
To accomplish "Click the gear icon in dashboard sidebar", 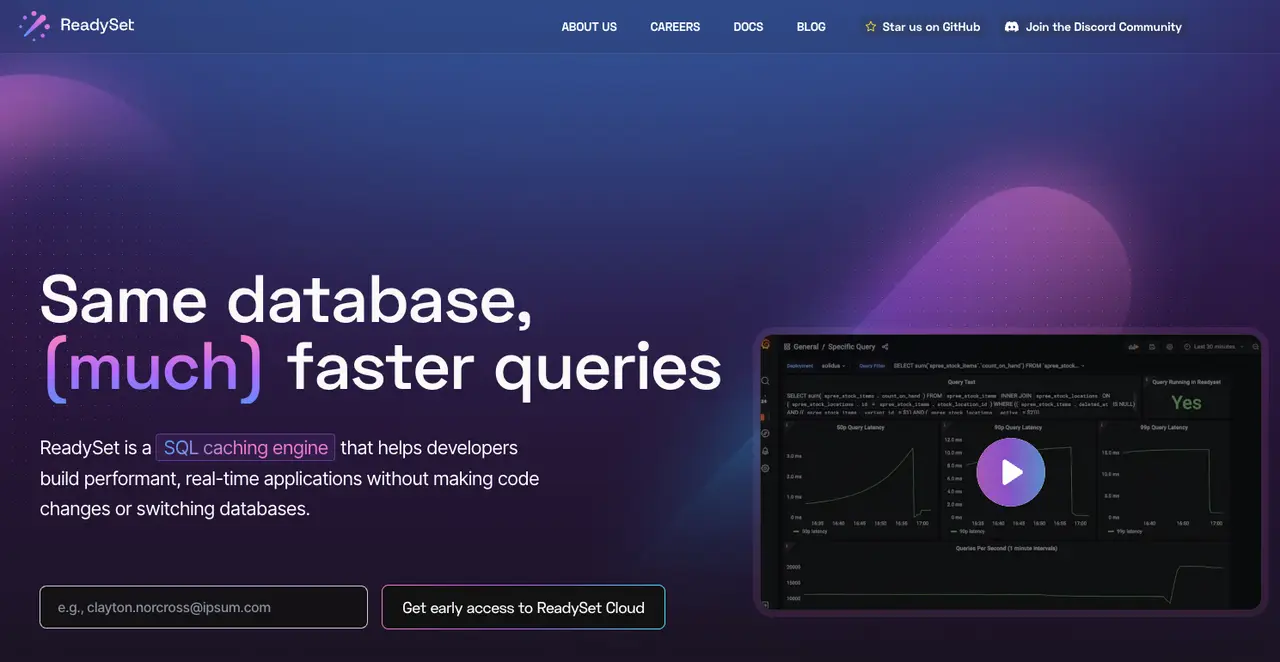I will coord(765,468).
